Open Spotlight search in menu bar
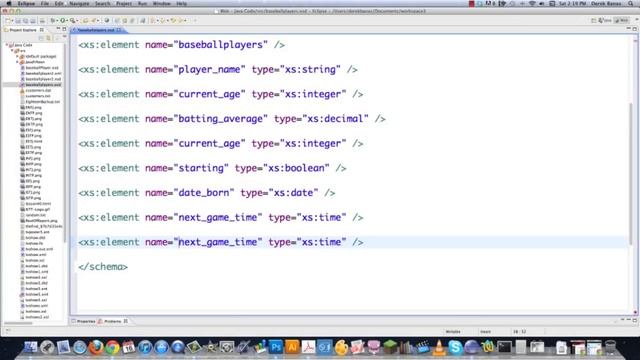The width and height of the screenshot is (640, 360). tap(631, 4)
